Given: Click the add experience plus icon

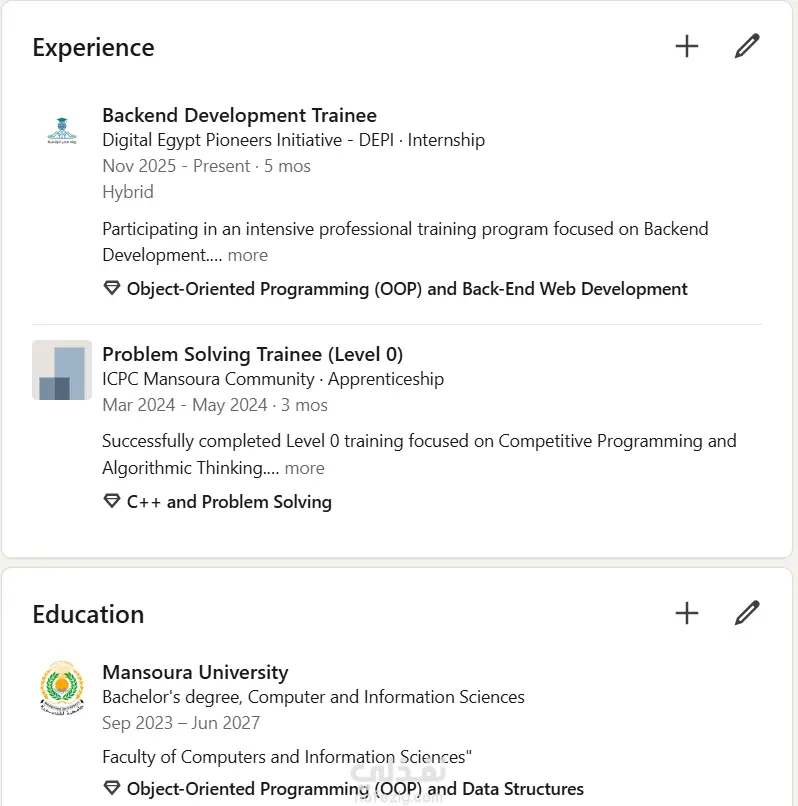Looking at the screenshot, I should [687, 46].
